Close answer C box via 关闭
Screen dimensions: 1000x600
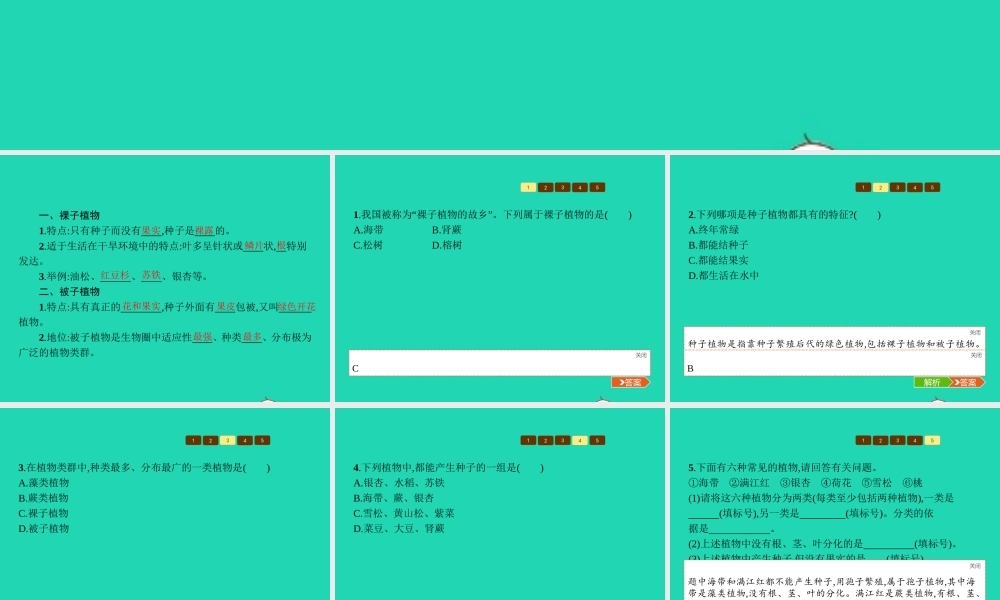point(641,355)
